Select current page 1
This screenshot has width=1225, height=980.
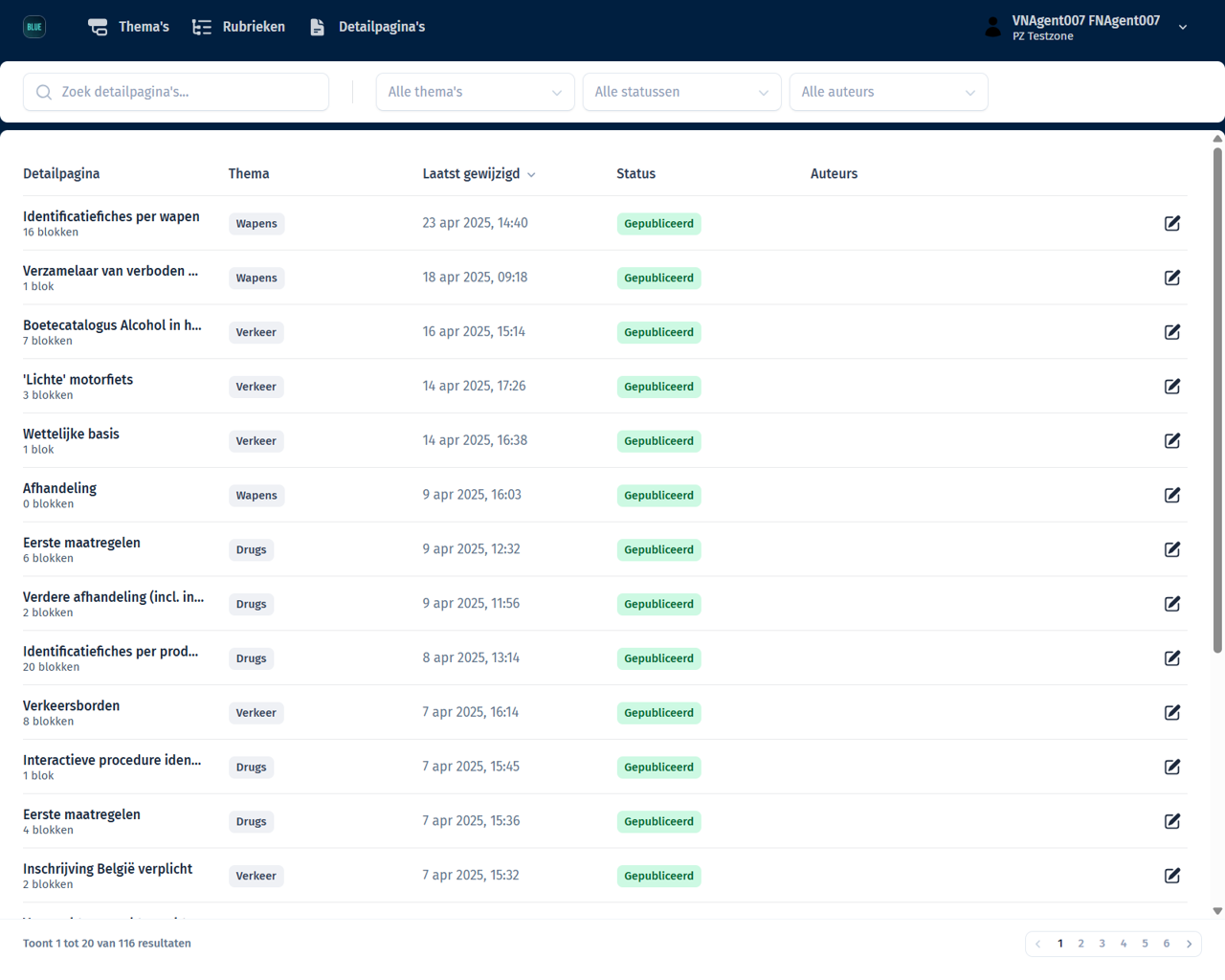point(1060,944)
